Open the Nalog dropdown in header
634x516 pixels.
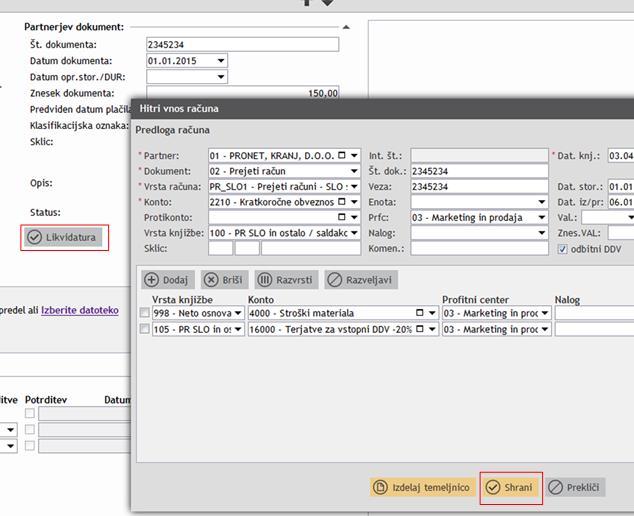coord(542,233)
